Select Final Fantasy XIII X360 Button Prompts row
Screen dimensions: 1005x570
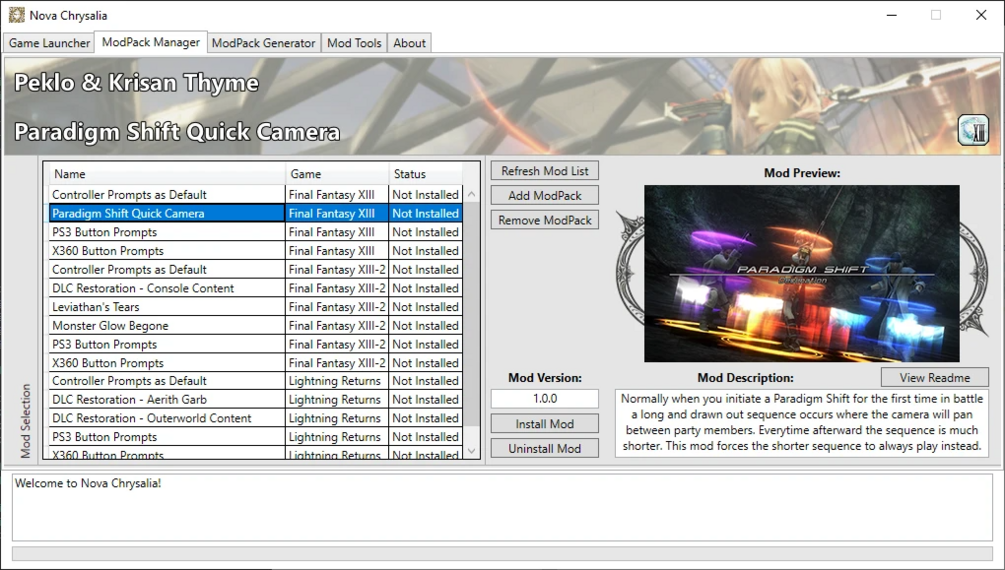pyautogui.click(x=256, y=250)
